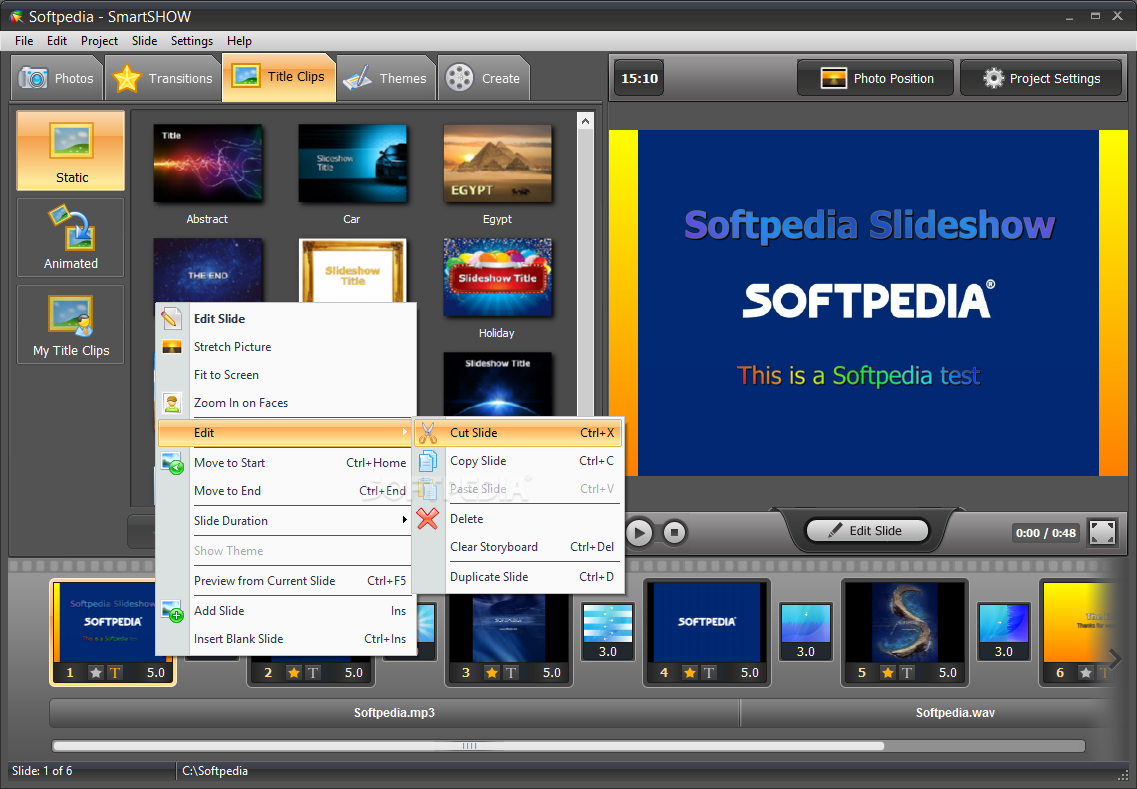Open the Themes tab

(x=386, y=78)
